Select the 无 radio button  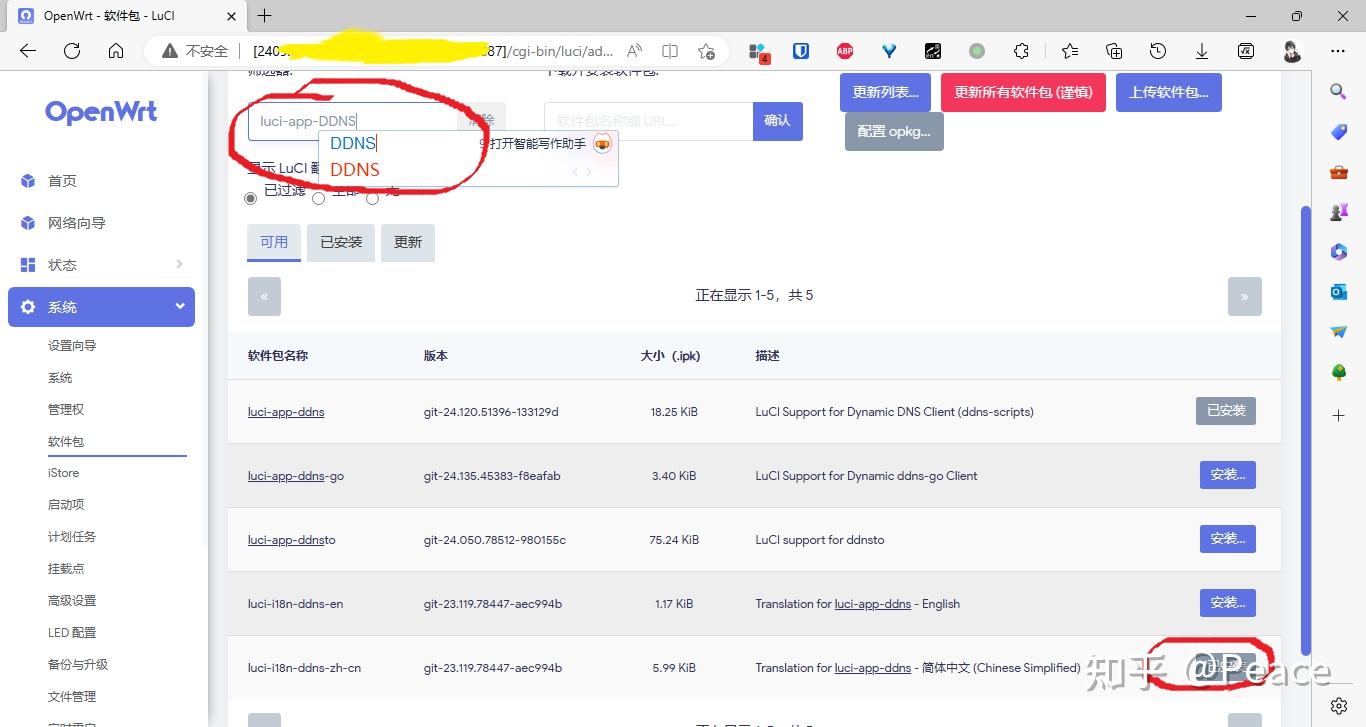tap(371, 198)
